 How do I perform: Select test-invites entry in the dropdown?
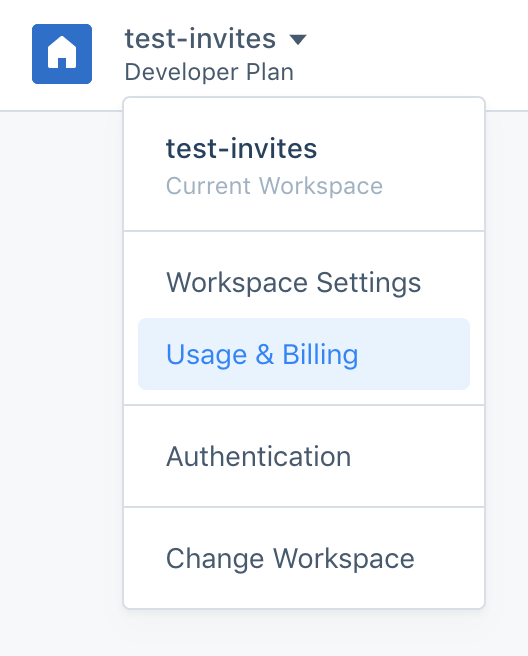[x=304, y=165]
